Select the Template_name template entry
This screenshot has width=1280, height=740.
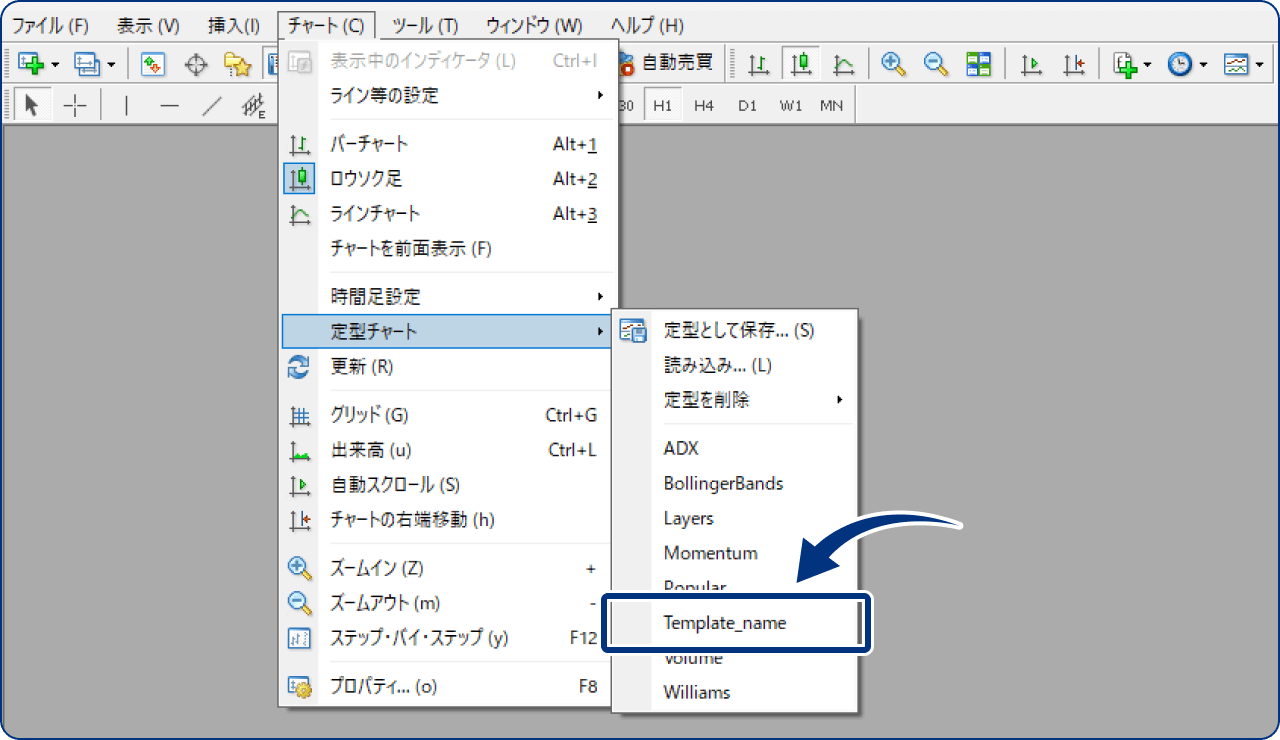click(725, 623)
